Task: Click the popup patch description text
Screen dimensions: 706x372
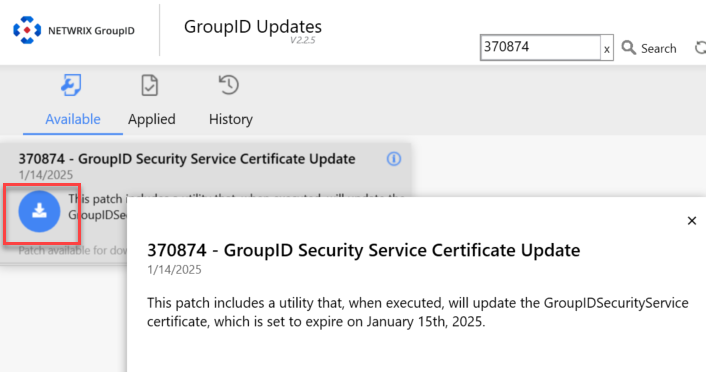Action: click(417, 312)
